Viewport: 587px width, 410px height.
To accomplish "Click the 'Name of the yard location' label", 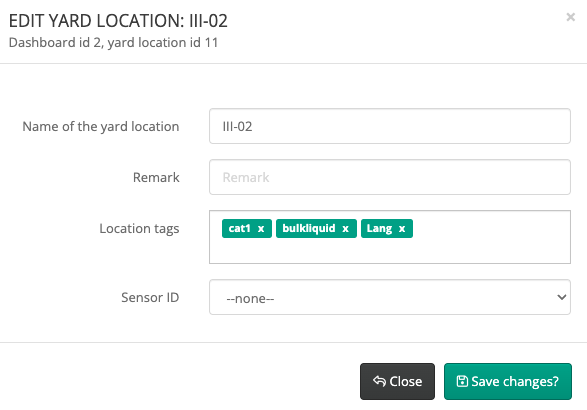I will click(101, 127).
